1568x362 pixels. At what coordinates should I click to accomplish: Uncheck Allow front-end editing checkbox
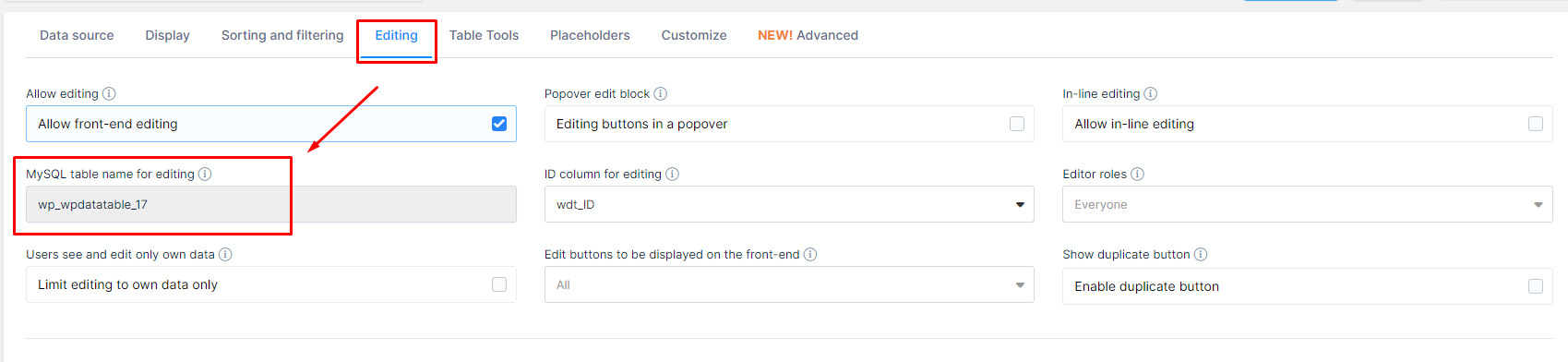pos(499,124)
